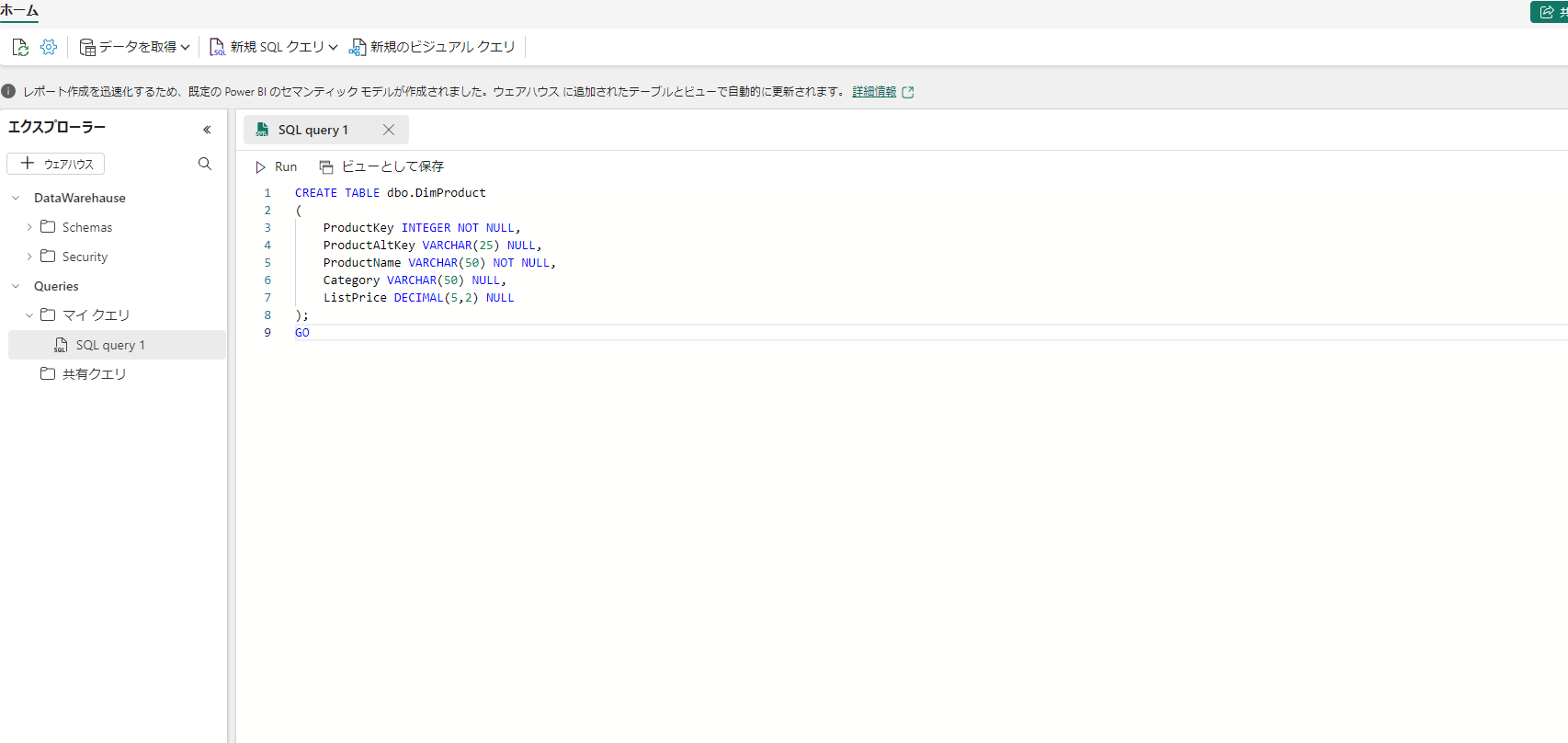Click the Schemas folder icon

pos(48,226)
